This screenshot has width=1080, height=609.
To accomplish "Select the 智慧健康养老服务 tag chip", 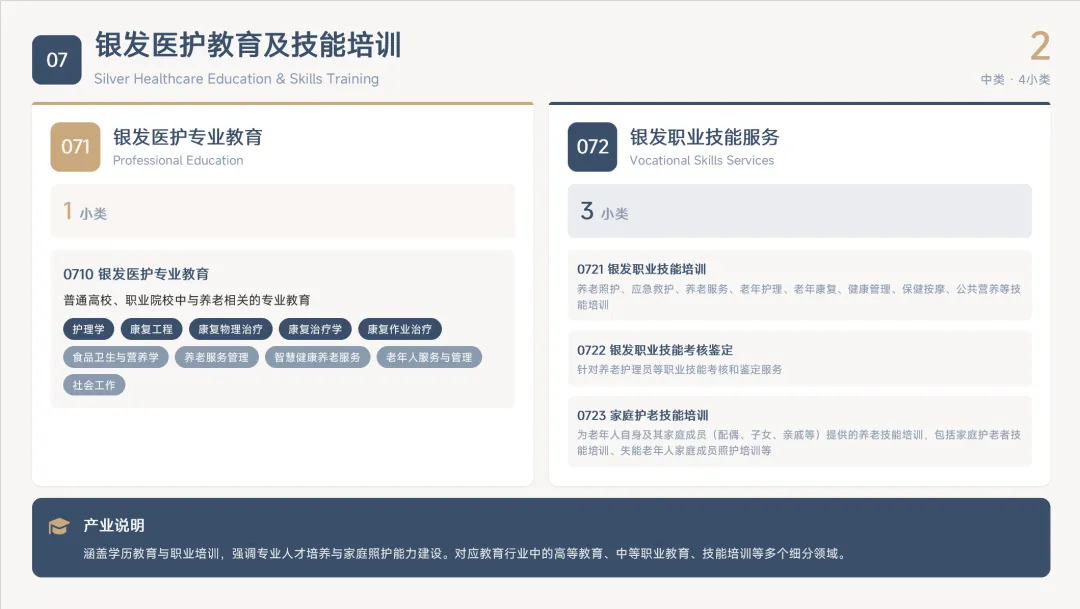I will pyautogui.click(x=317, y=356).
